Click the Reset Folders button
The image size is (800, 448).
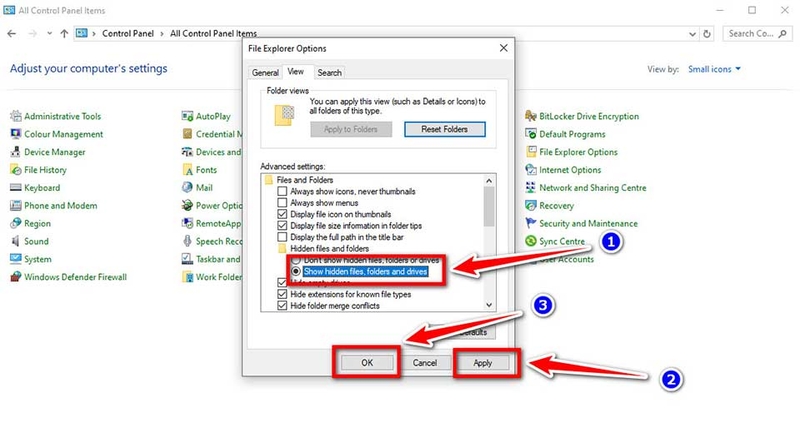[444, 130]
